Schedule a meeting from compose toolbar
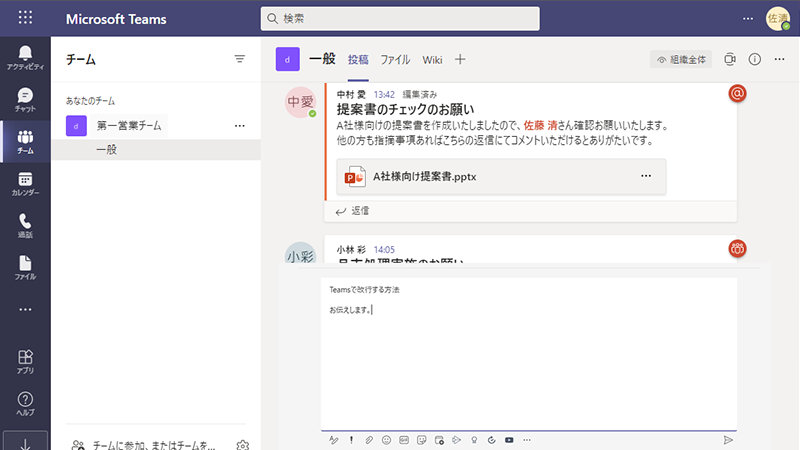 point(439,440)
